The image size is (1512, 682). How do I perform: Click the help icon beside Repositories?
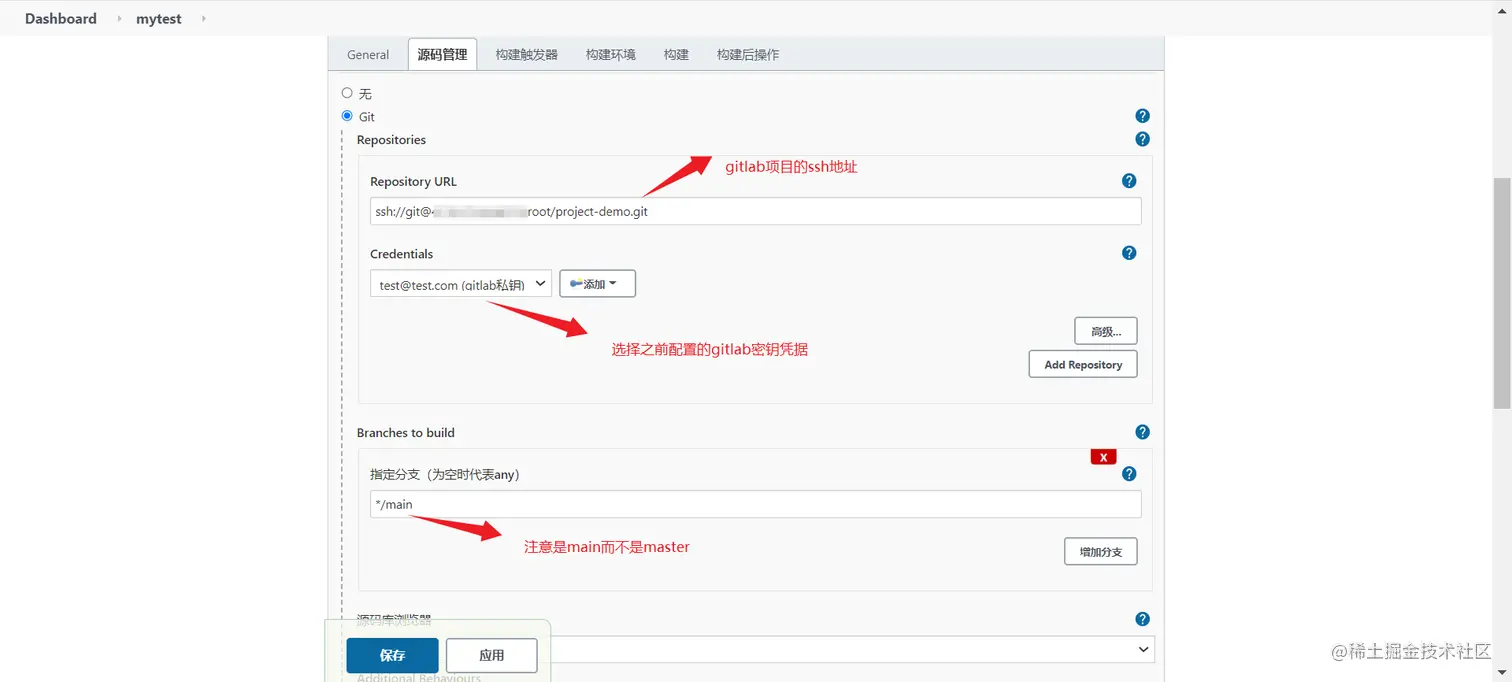[x=1142, y=139]
